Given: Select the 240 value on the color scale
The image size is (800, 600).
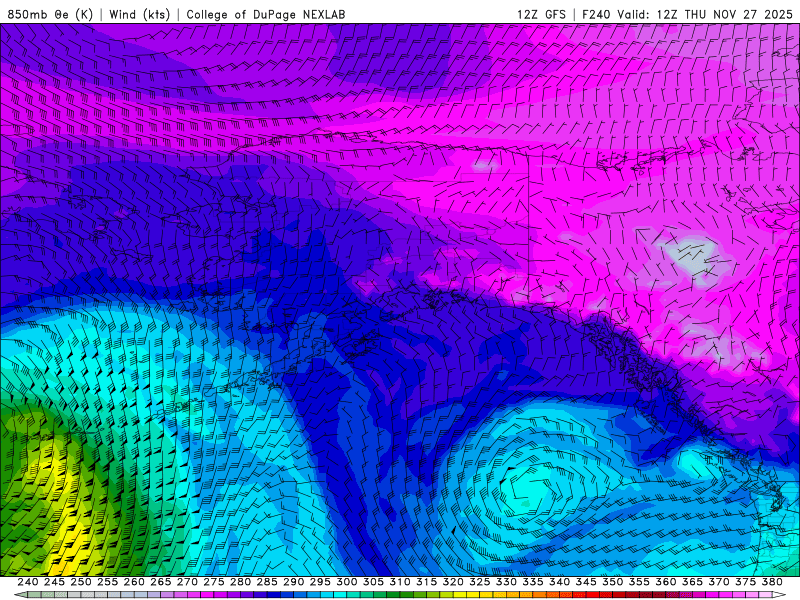Looking at the screenshot, I should tap(28, 582).
